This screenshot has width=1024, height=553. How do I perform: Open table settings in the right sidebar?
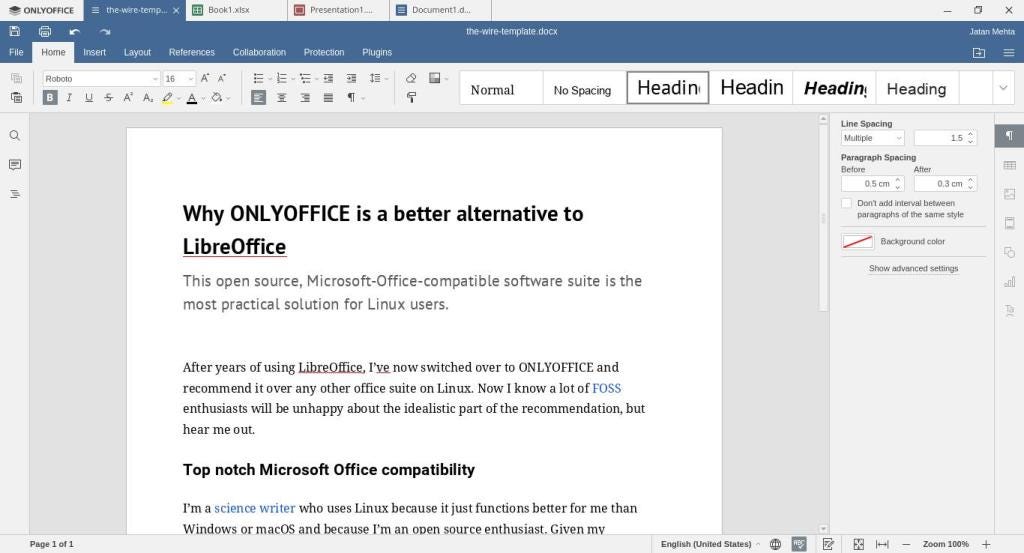(1010, 165)
